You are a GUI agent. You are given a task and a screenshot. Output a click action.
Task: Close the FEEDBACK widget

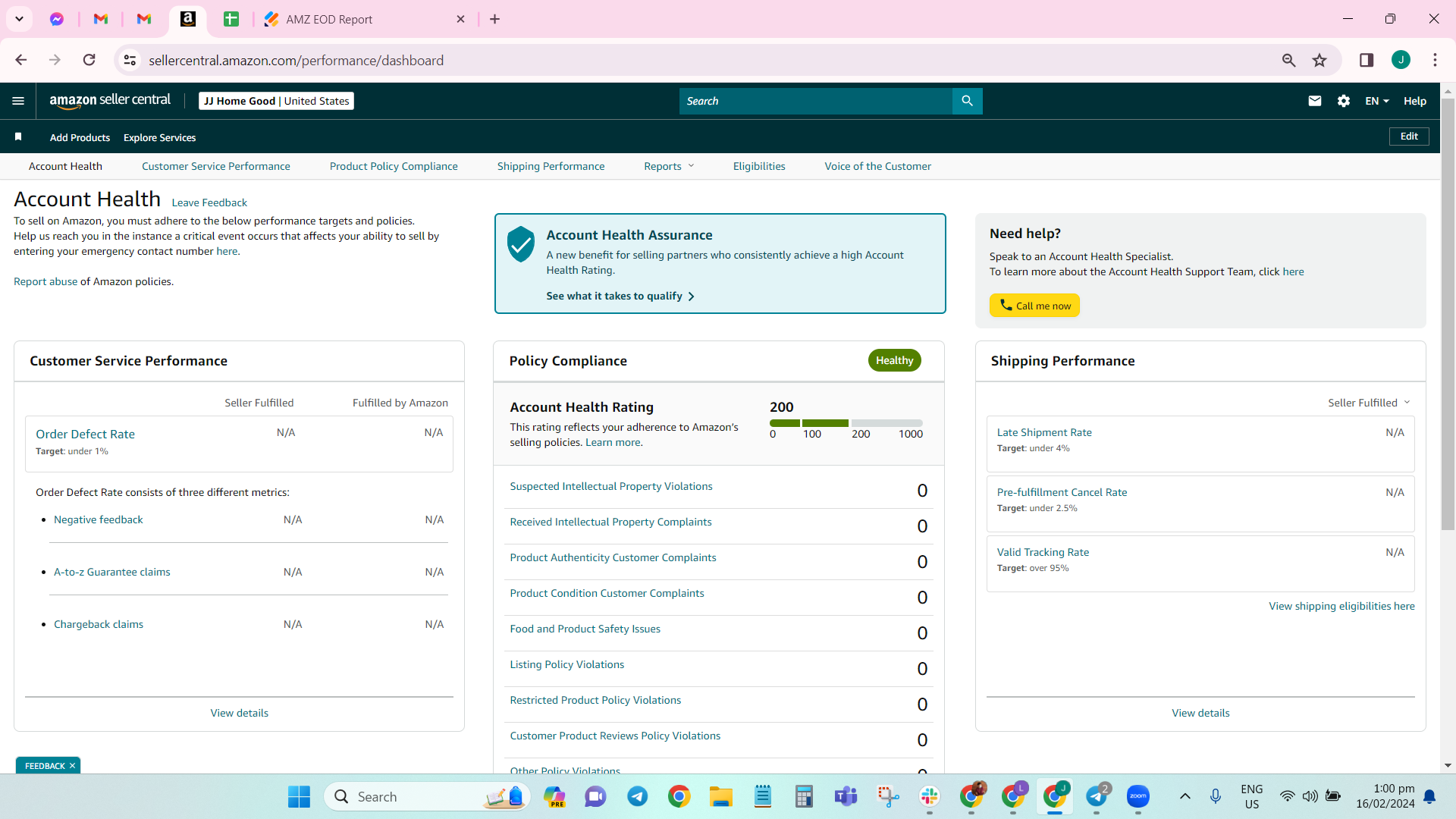pos(72,766)
